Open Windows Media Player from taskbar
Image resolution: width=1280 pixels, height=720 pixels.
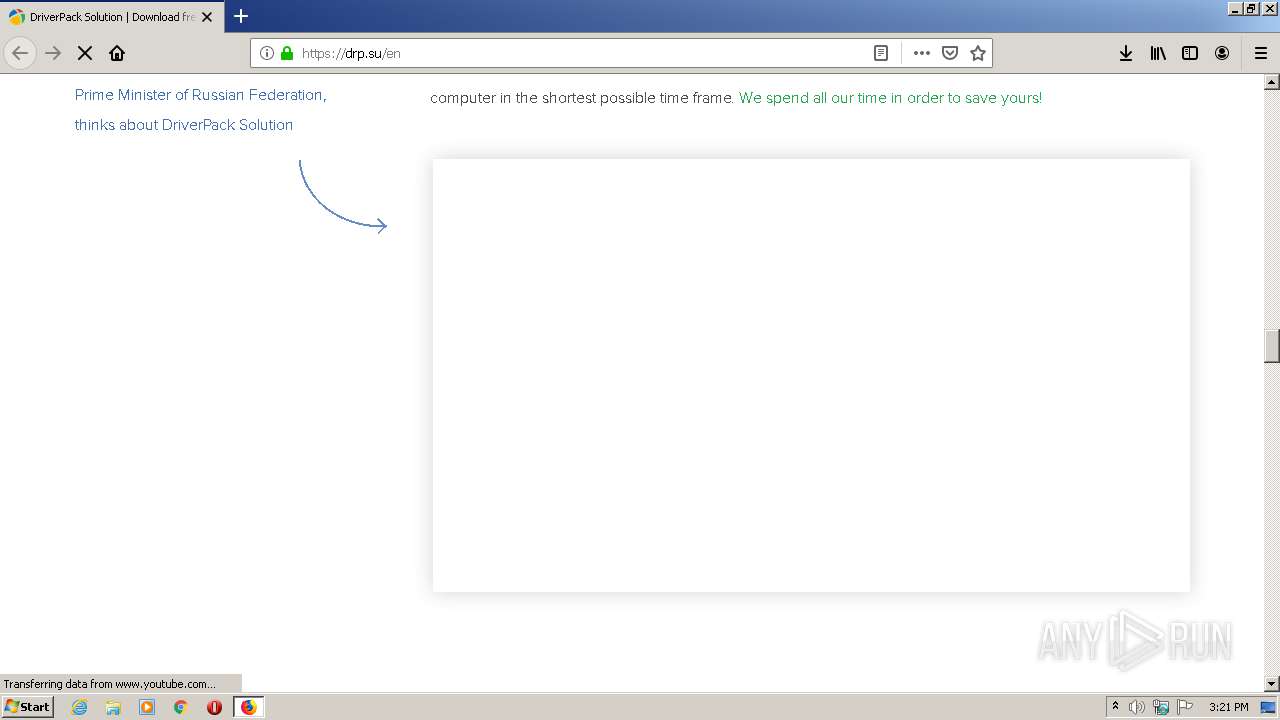click(x=147, y=707)
